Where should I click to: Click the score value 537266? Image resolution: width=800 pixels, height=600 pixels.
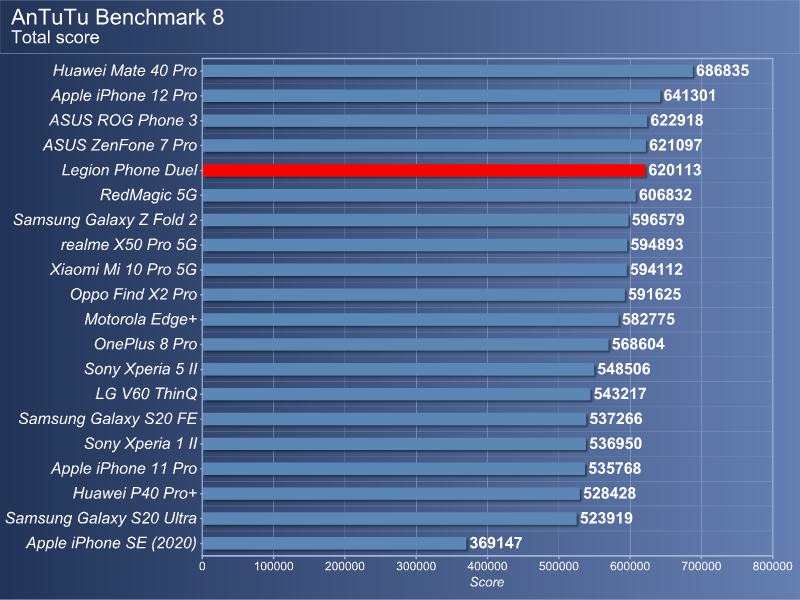(616, 419)
